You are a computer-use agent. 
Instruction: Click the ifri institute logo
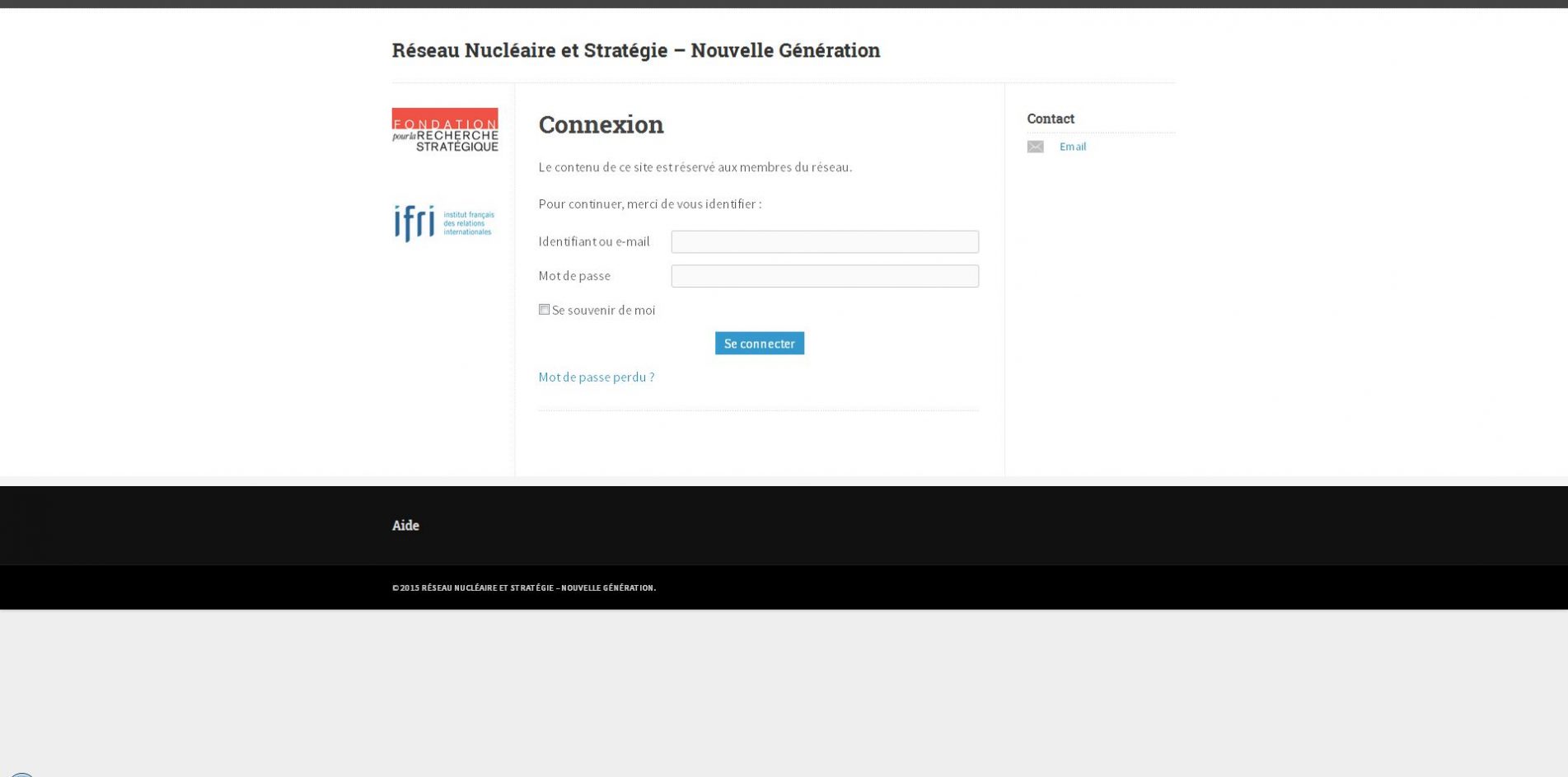point(445,223)
